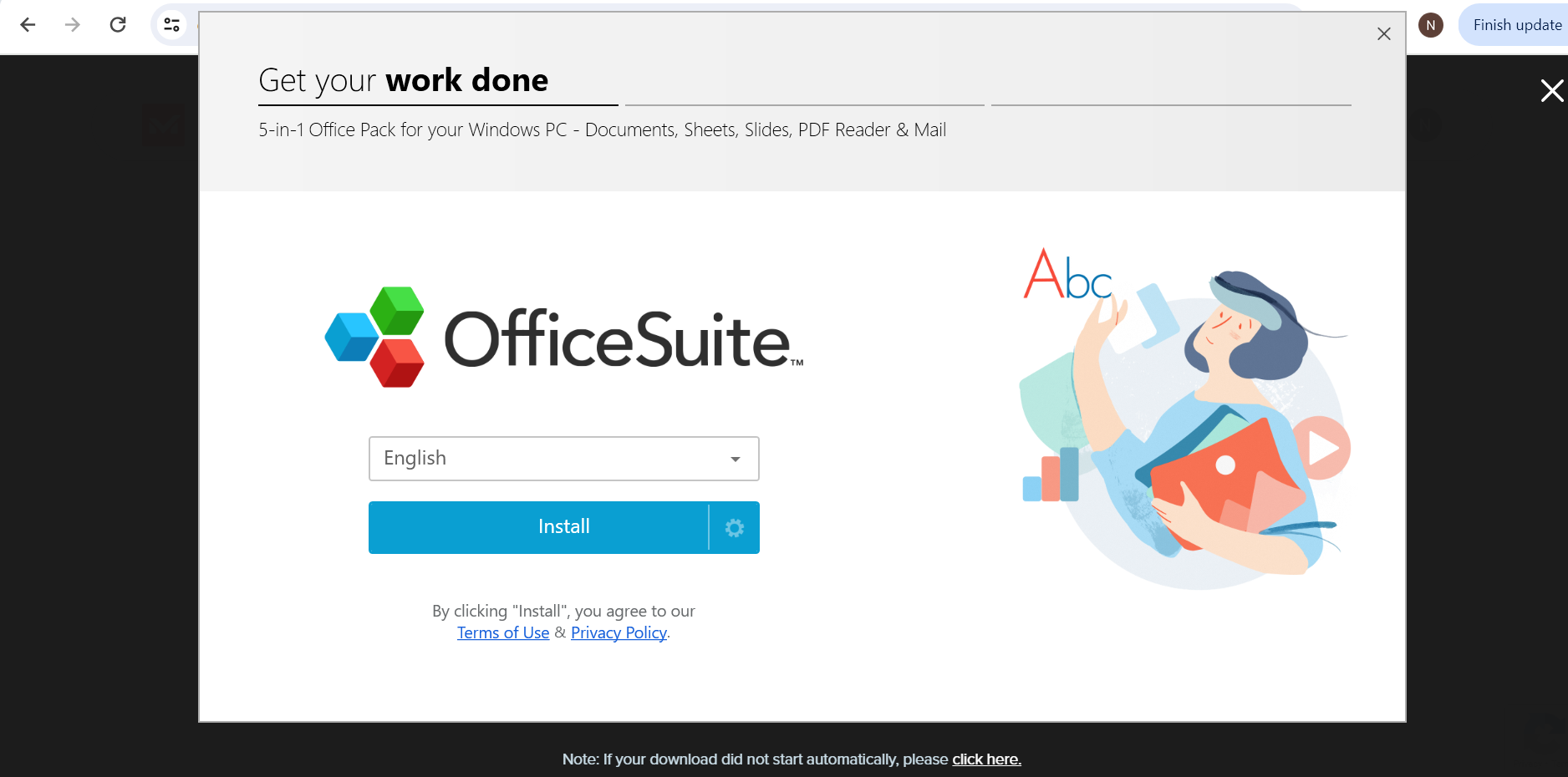Open the address bar site controls icon

coord(172,24)
